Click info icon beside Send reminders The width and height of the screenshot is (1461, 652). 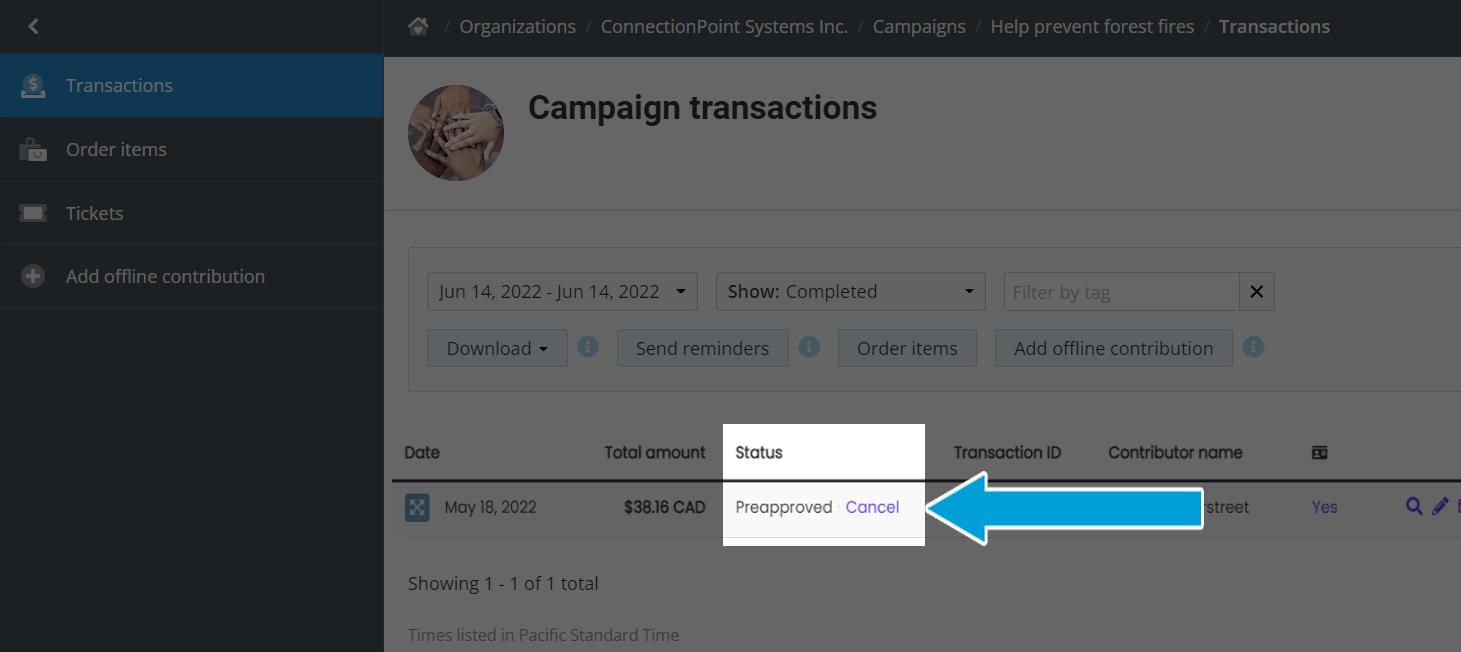[x=810, y=347]
